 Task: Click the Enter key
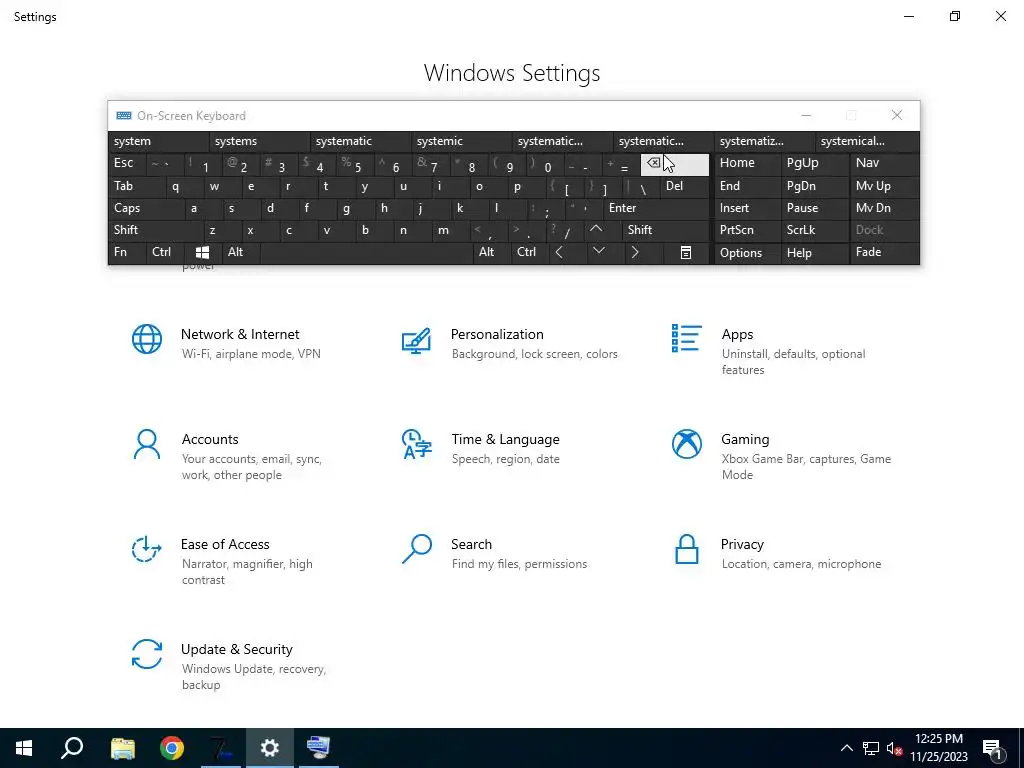pos(656,208)
